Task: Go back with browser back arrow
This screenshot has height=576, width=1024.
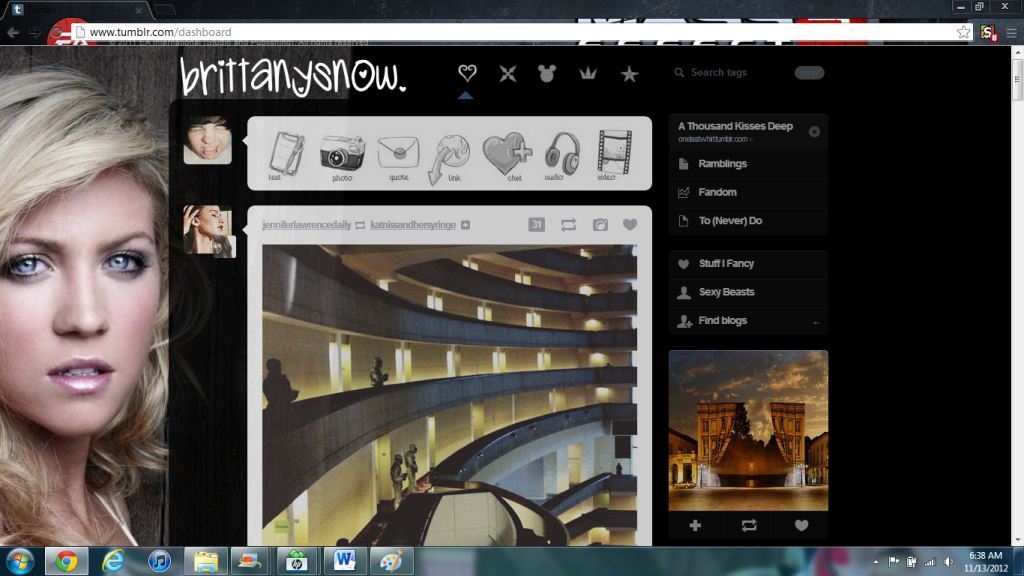Action: 12,32
